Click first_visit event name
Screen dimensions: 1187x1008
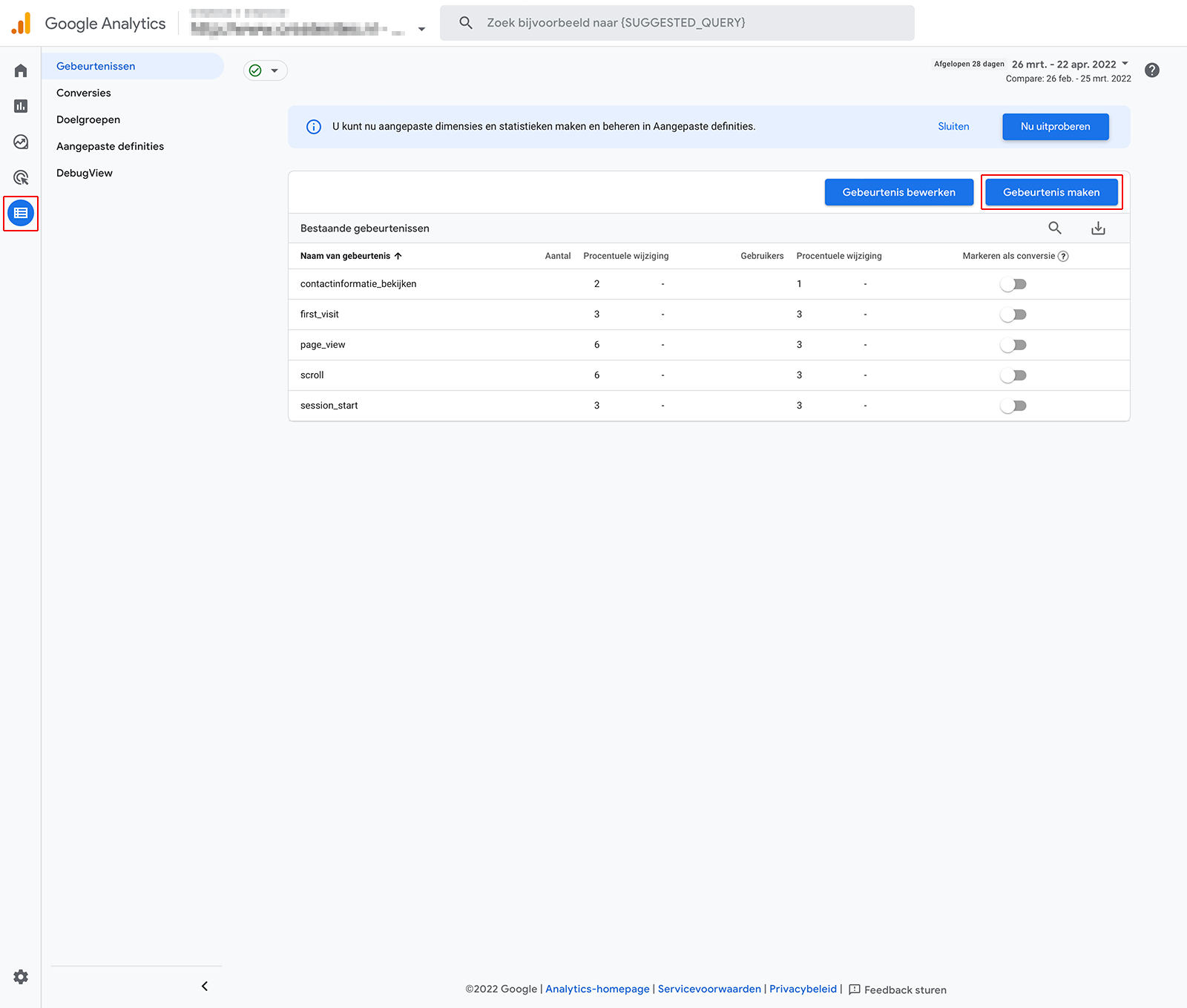point(319,314)
